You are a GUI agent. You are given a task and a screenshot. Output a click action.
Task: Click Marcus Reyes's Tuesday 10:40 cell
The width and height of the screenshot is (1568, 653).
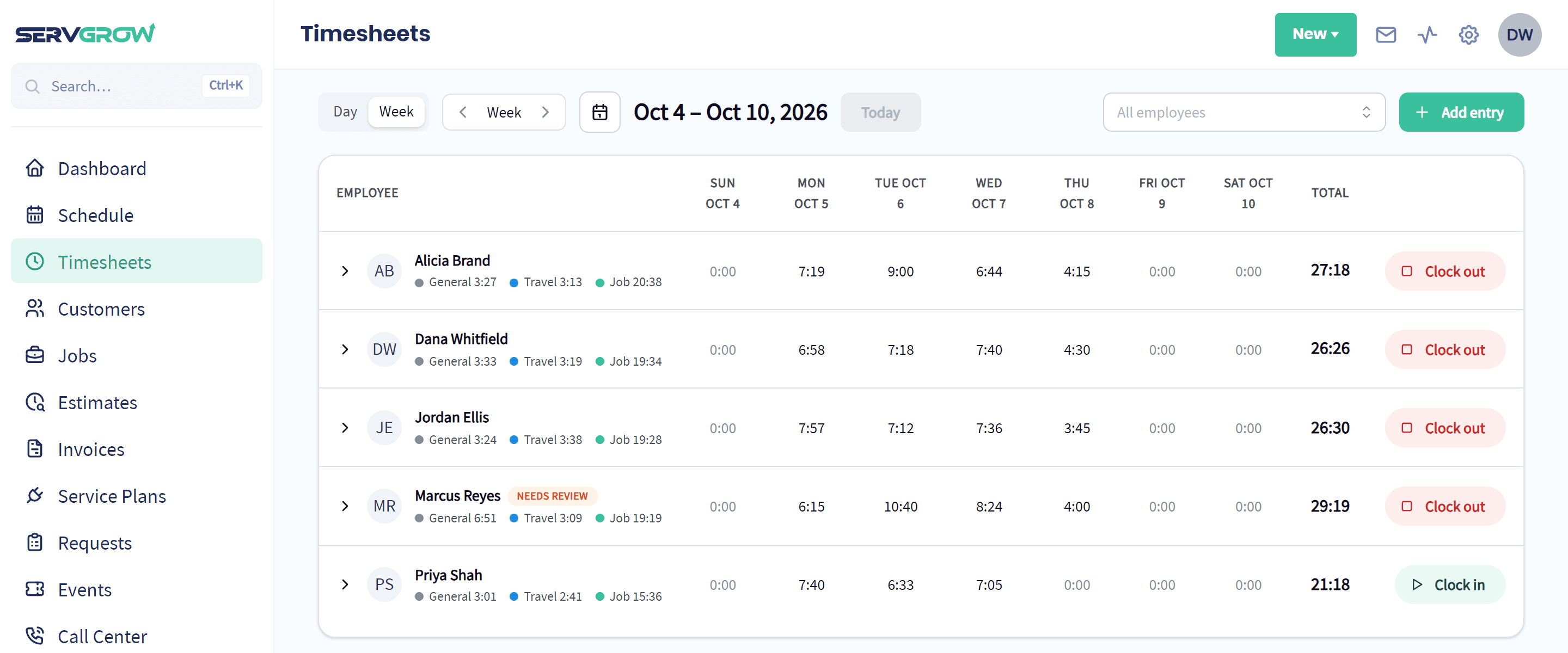901,507
